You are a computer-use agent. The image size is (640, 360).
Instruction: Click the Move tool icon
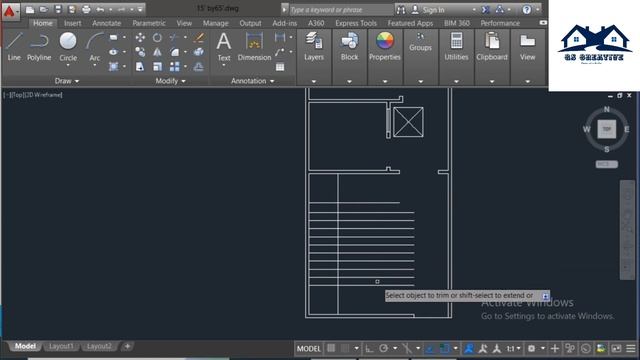[x=140, y=38]
